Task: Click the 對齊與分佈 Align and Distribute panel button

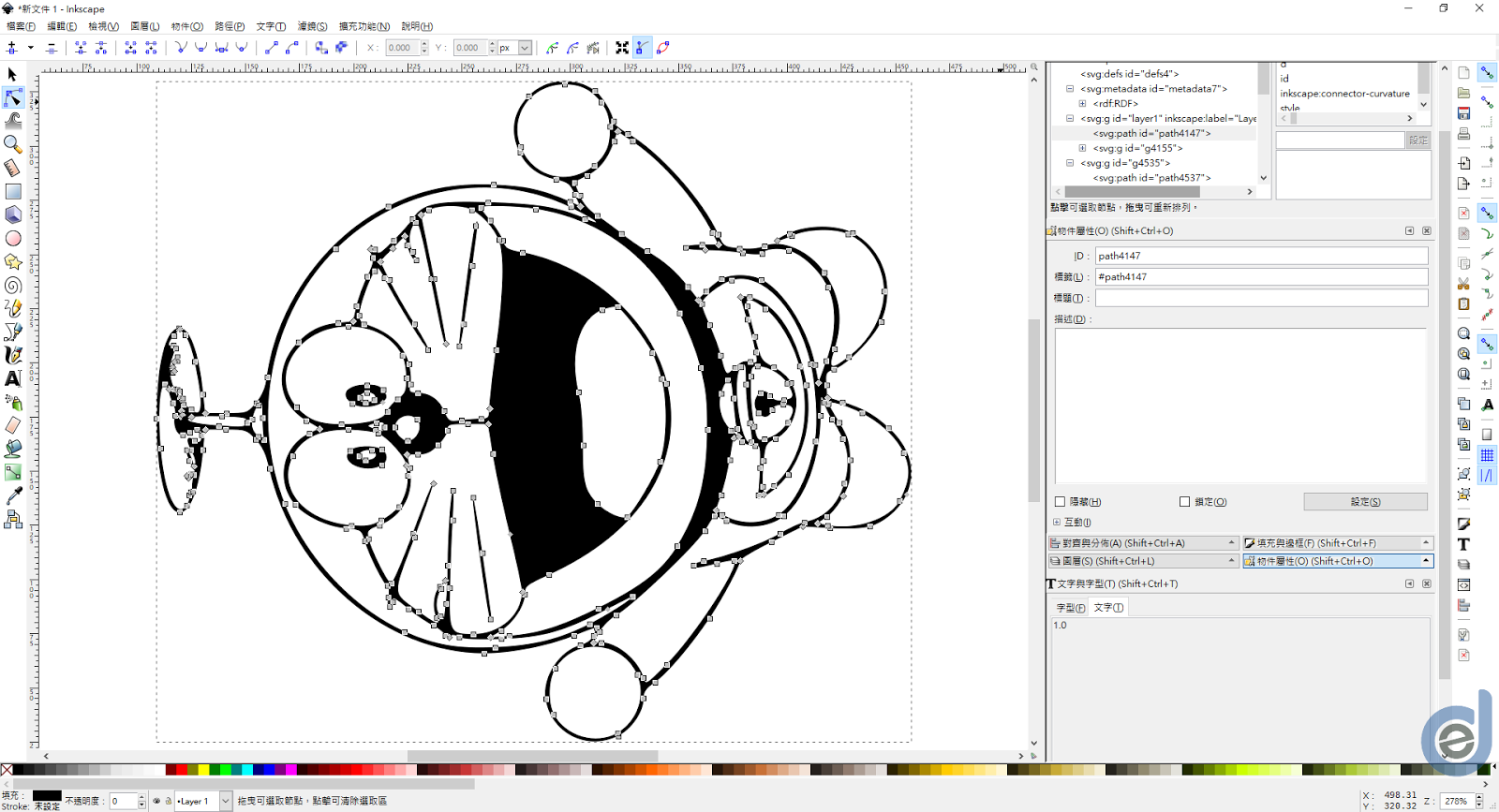Action: [1144, 543]
